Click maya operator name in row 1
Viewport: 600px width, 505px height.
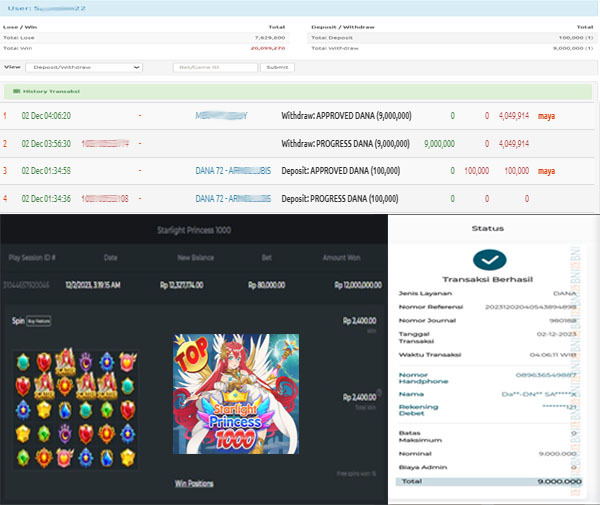point(546,116)
